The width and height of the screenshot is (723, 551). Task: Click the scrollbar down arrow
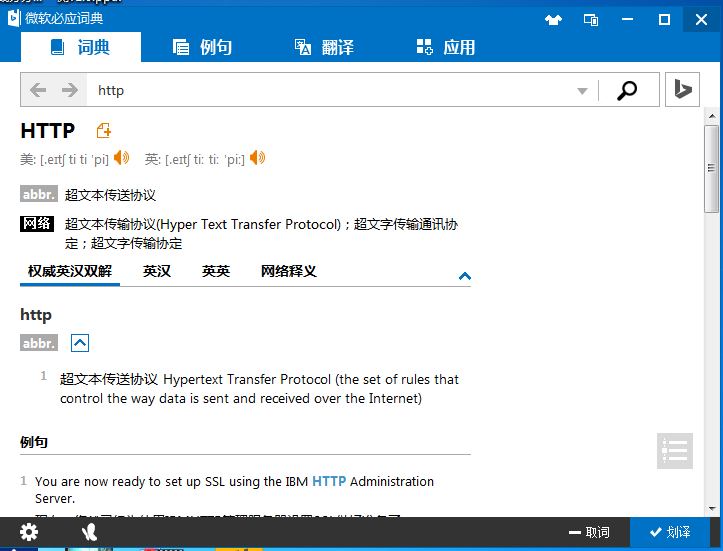coord(712,509)
